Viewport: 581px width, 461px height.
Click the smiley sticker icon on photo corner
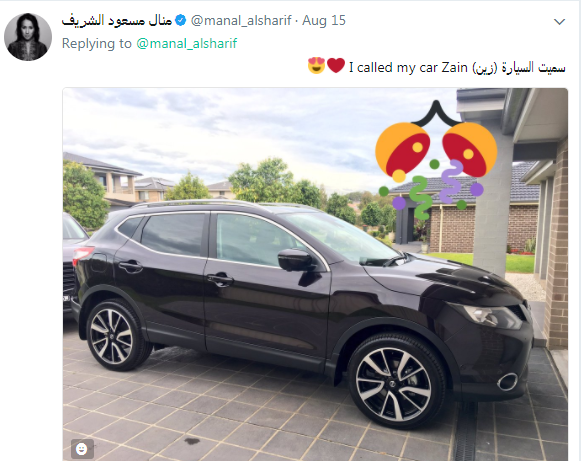(82, 449)
